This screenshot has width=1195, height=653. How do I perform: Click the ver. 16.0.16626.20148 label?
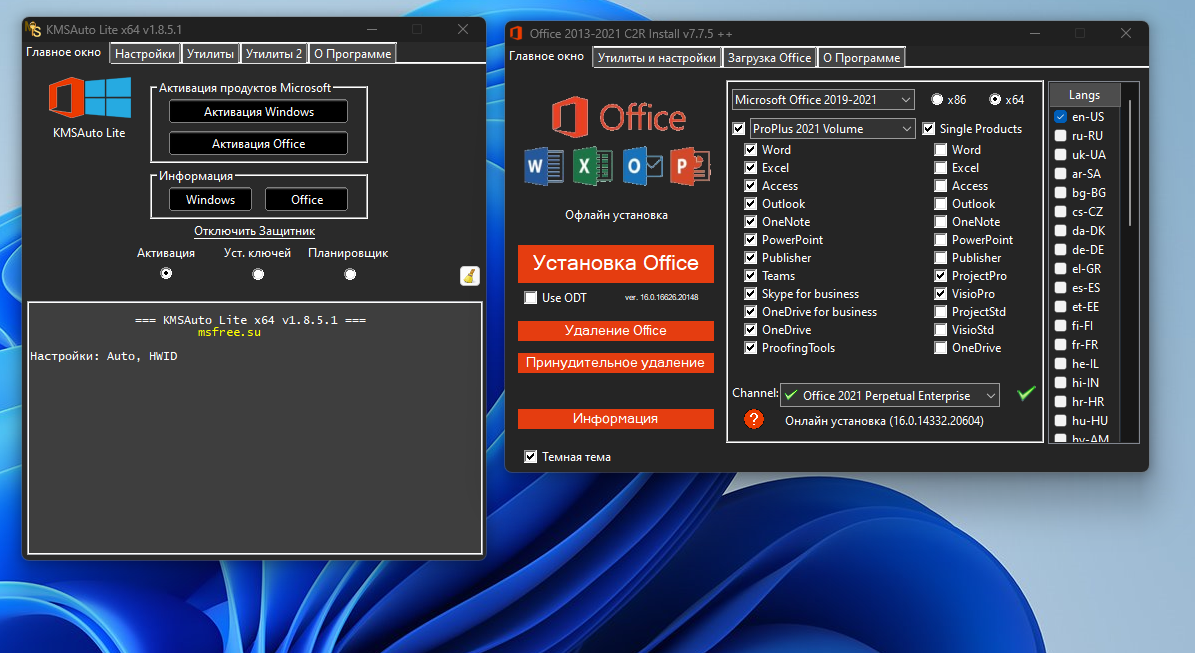(x=661, y=297)
